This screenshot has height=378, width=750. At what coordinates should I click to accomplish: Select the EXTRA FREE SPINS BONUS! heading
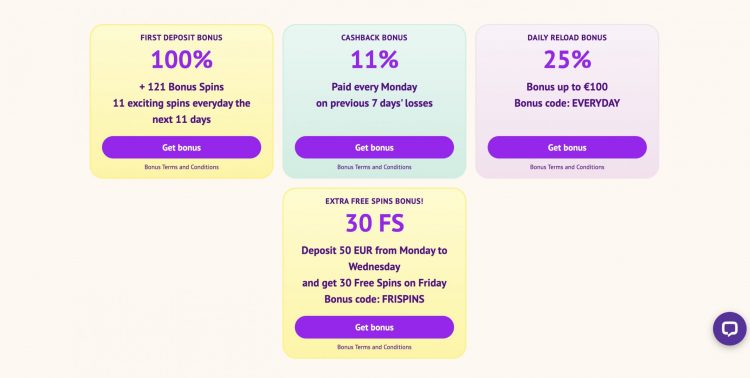pyautogui.click(x=374, y=201)
